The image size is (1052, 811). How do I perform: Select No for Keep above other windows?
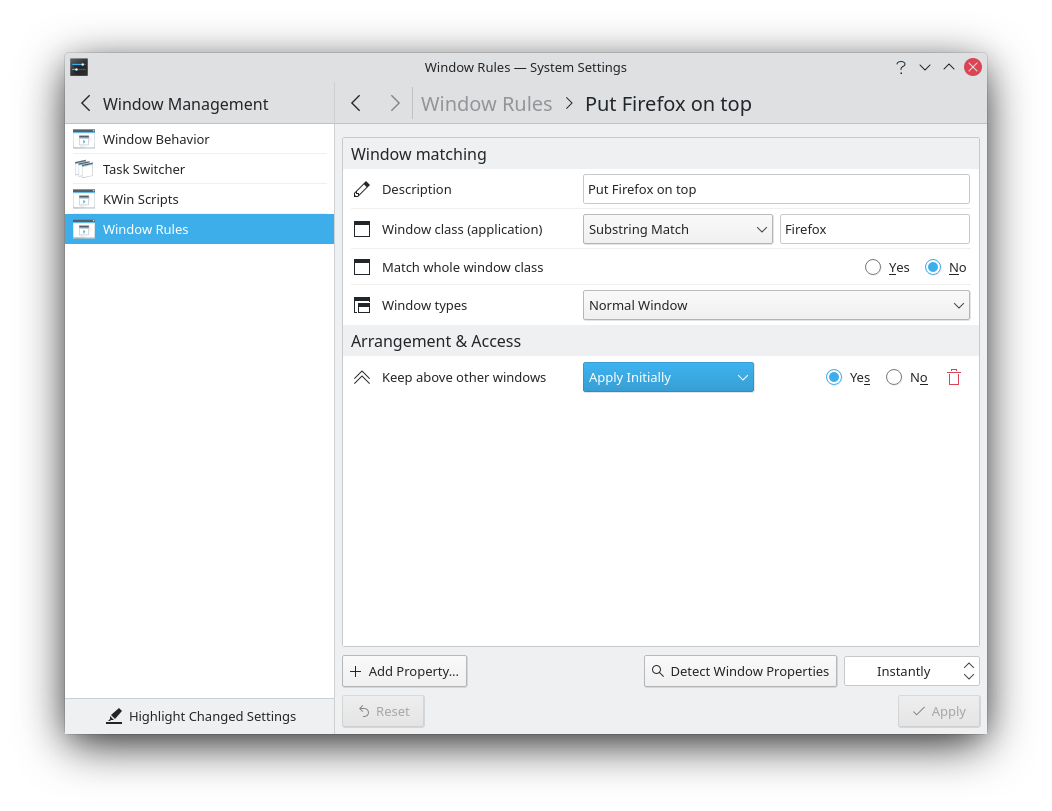(894, 377)
